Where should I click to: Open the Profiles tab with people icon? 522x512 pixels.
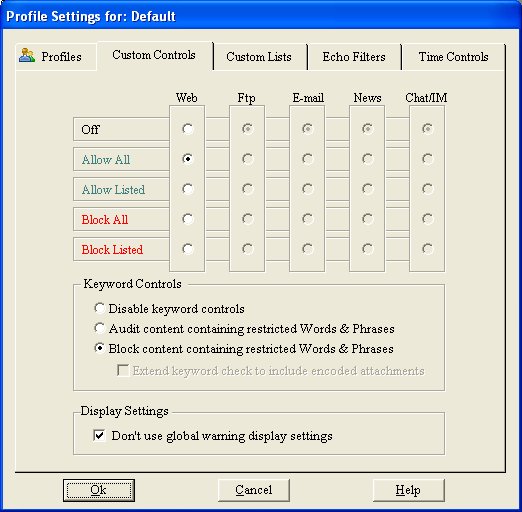(56, 56)
